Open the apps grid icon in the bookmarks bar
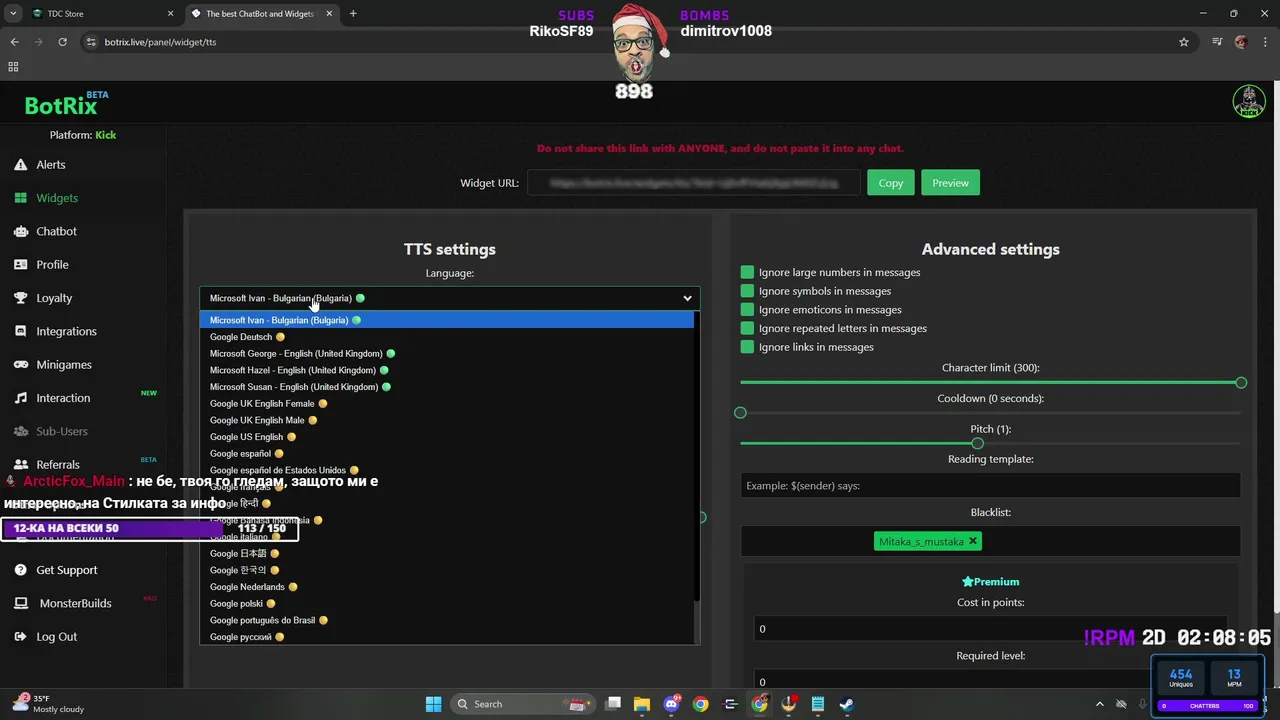This screenshot has height=720, width=1280. pyautogui.click(x=13, y=67)
